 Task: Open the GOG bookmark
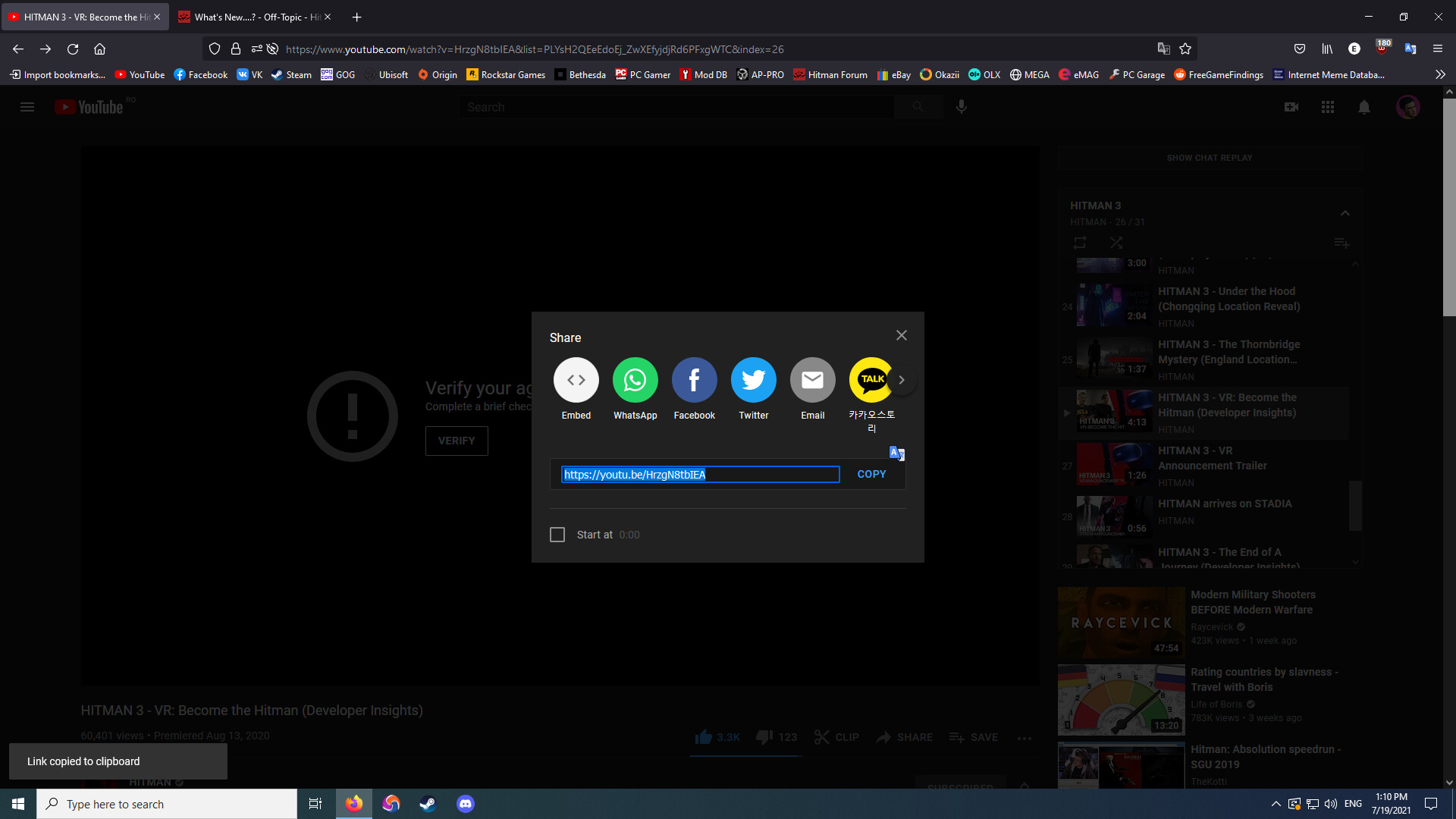click(x=338, y=74)
